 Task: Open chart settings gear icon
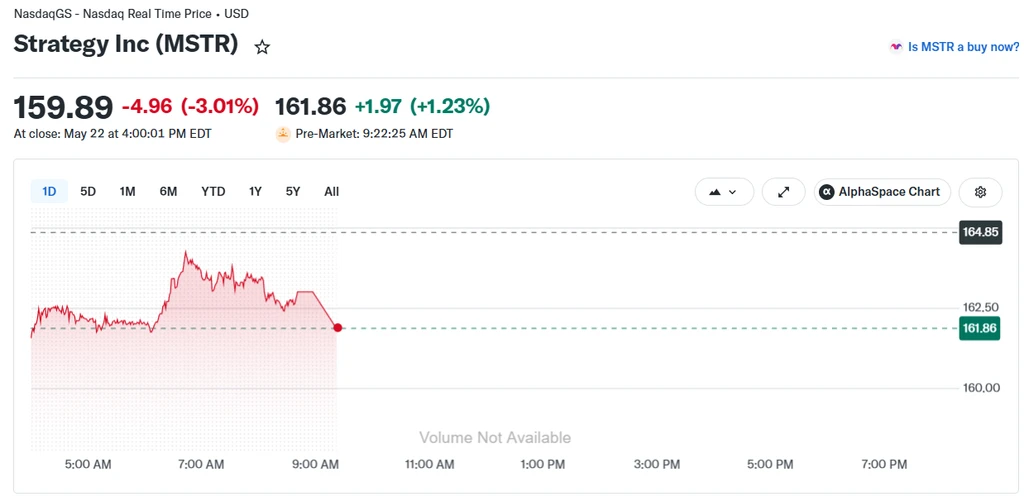[x=980, y=192]
